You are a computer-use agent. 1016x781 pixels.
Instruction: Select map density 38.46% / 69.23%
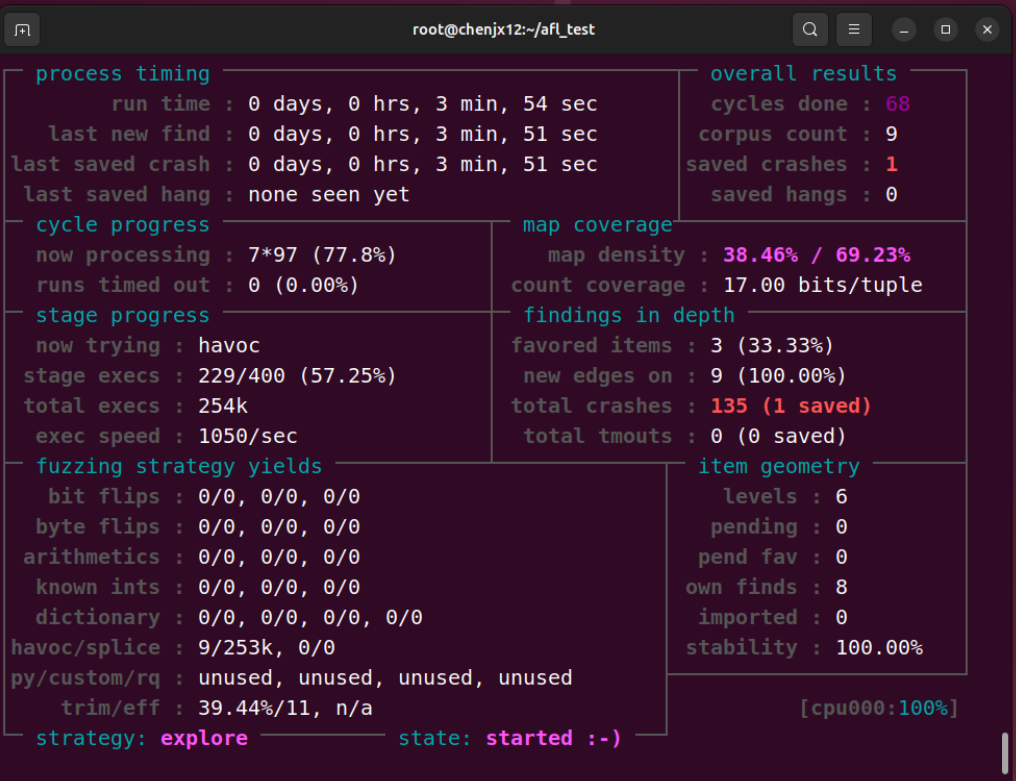coord(816,255)
